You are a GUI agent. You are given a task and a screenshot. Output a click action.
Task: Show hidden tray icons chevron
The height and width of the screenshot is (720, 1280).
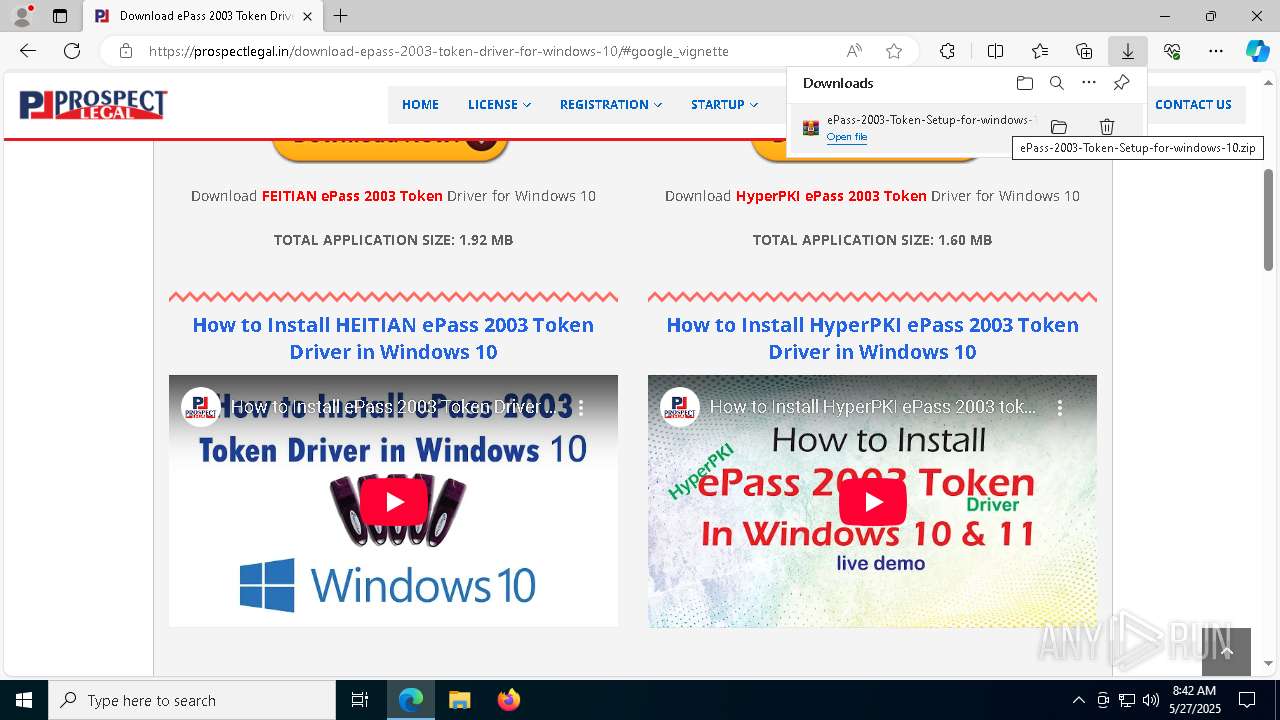[1078, 700]
